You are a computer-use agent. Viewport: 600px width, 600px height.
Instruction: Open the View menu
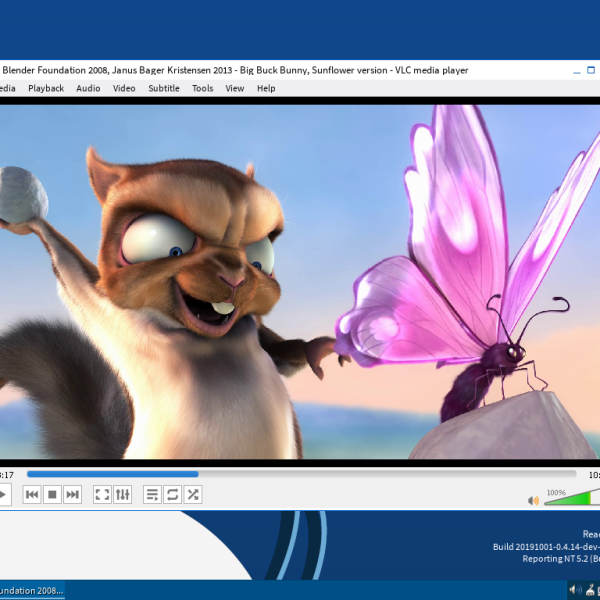[235, 88]
